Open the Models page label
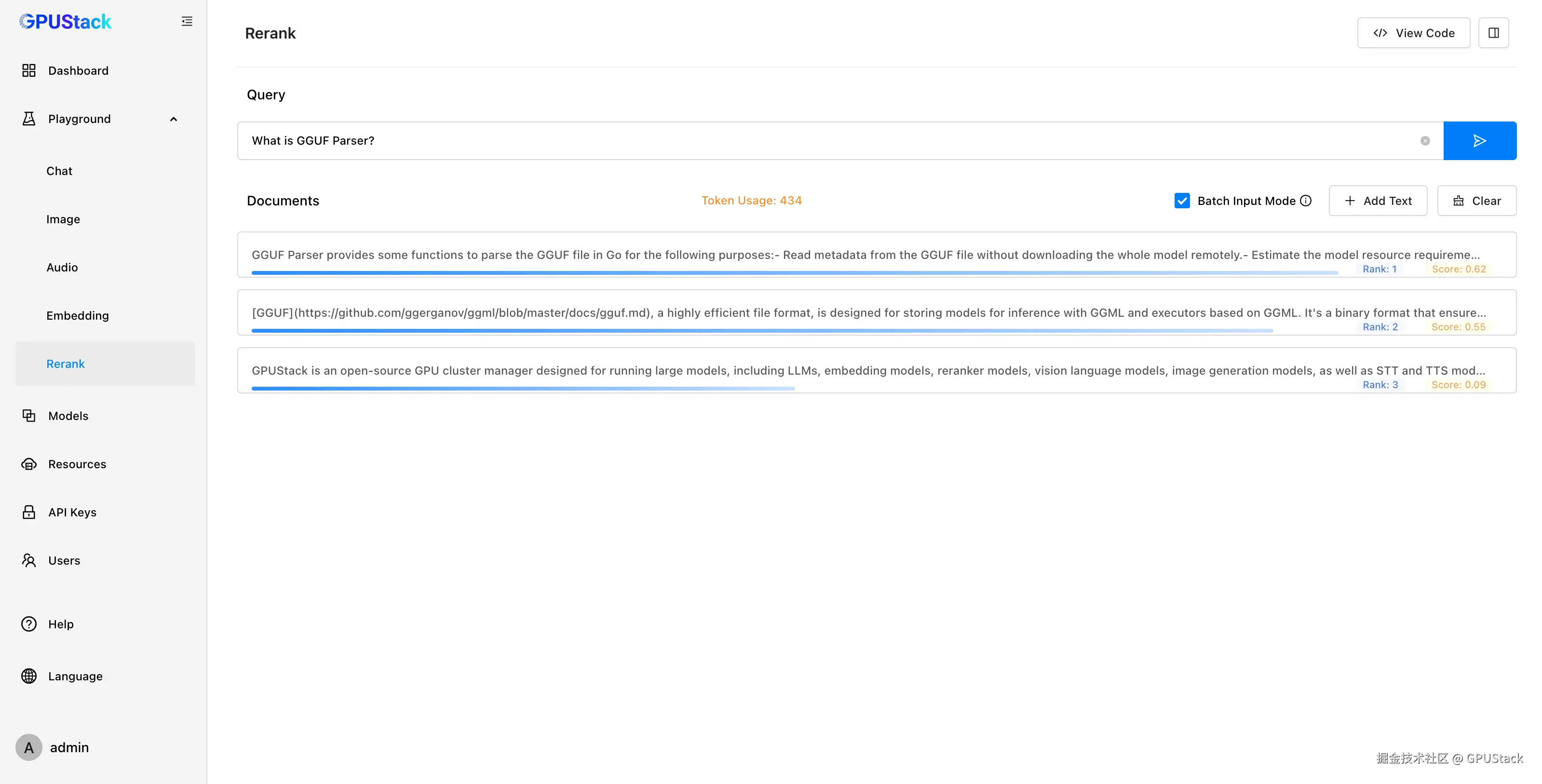The height and width of the screenshot is (784, 1542). 68,416
